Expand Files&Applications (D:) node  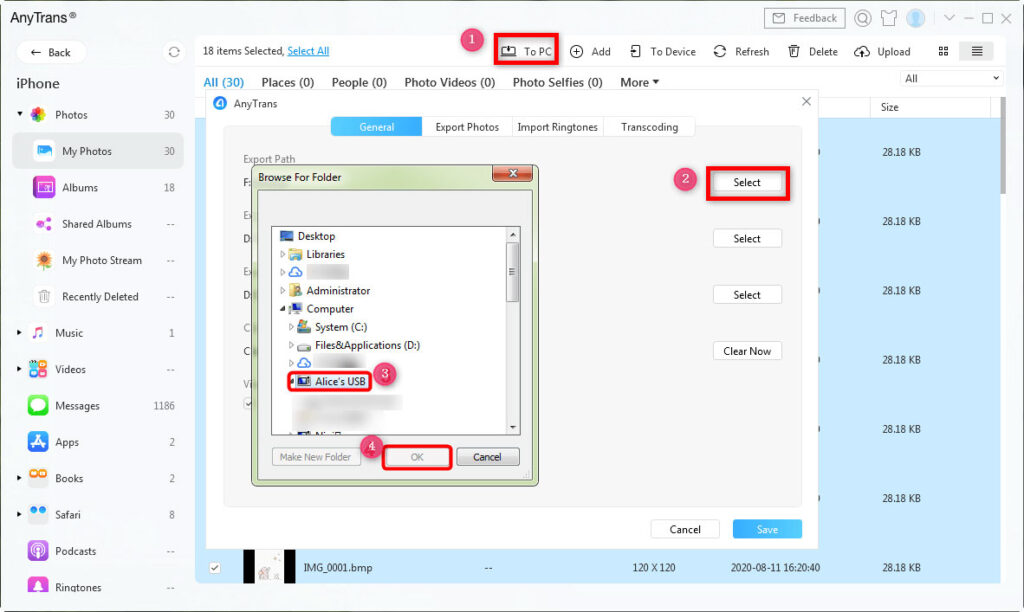coord(291,345)
